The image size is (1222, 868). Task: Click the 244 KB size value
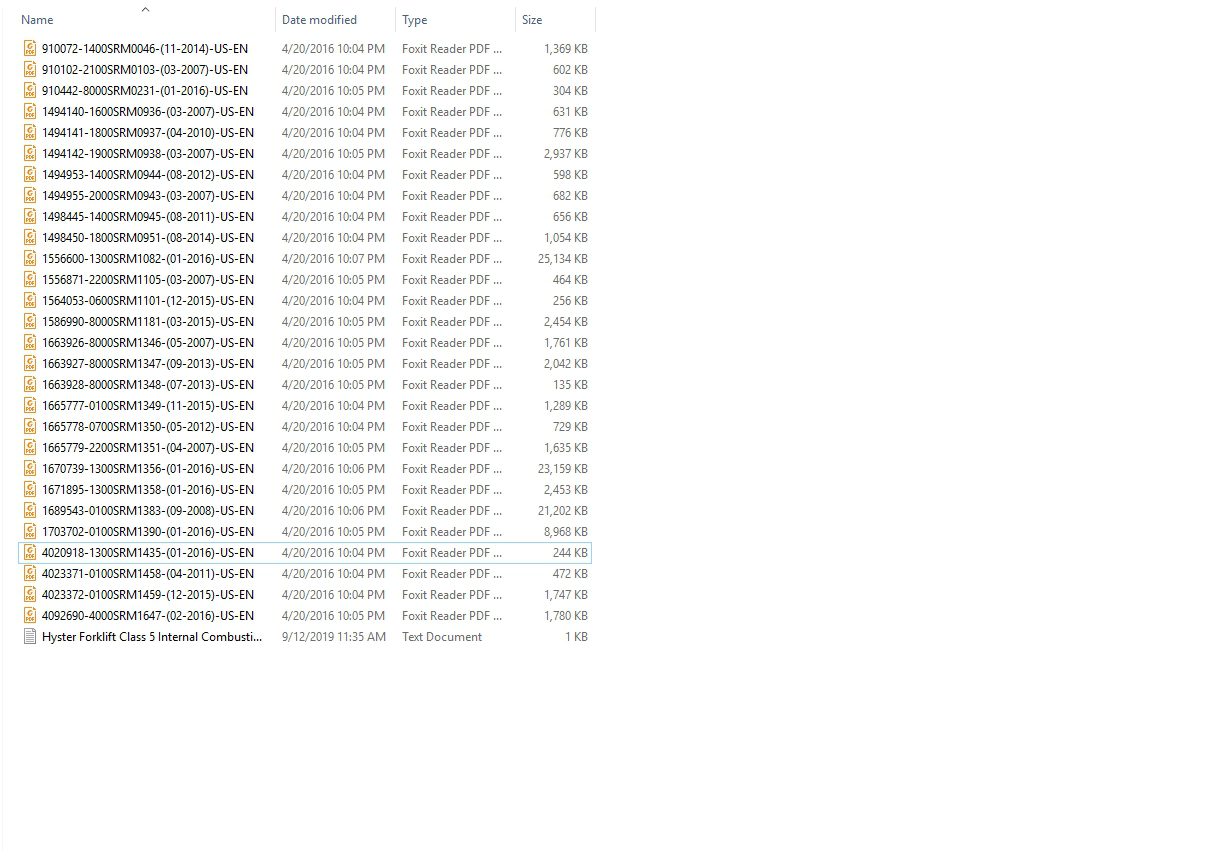click(x=570, y=552)
